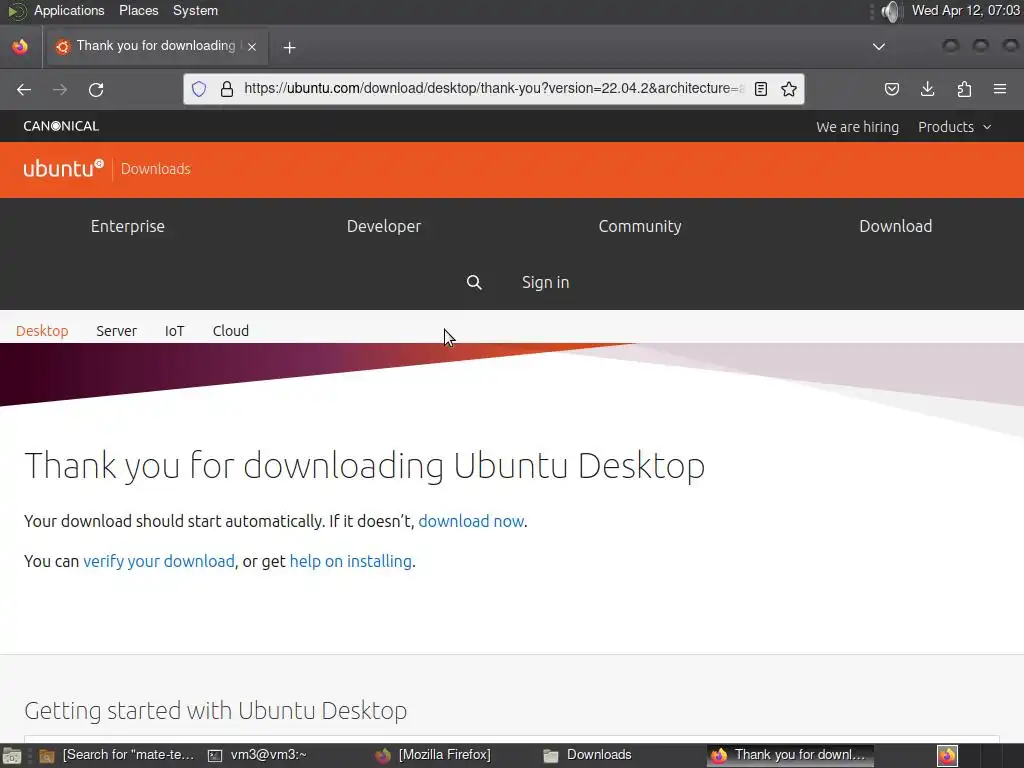This screenshot has width=1024, height=768.
Task: Close the 'Thank you for downloading' tab
Action: coord(252,46)
